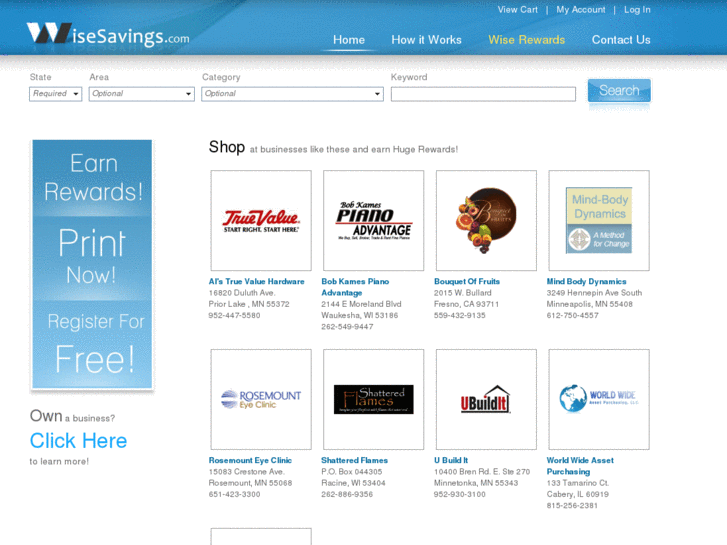The image size is (727, 545).
Task: Select address 15083 Crestone Ave.
Action: click(246, 472)
